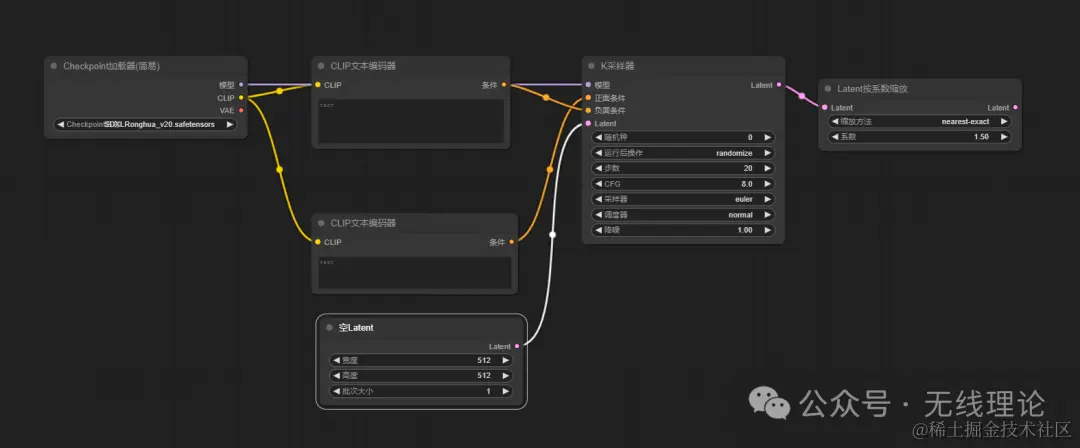Click the 模型 output port on Checkpoint加载器
Image resolution: width=1080 pixels, height=448 pixels.
[x=240, y=85]
